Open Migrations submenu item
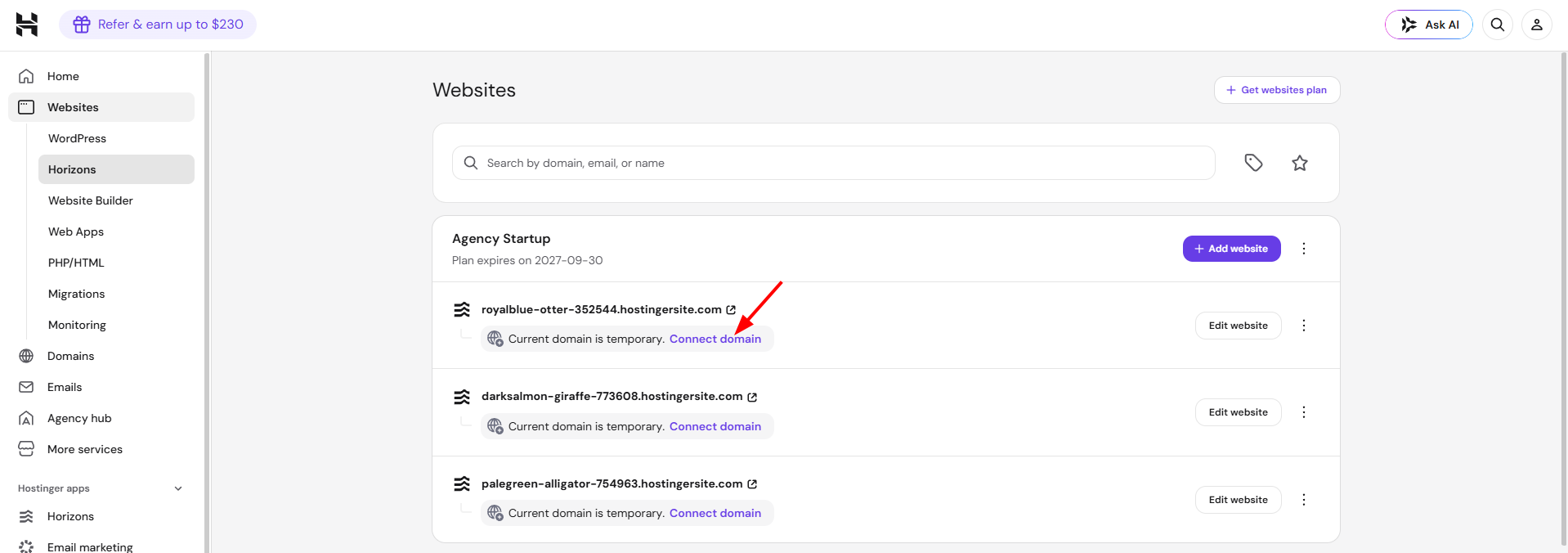 click(x=116, y=294)
